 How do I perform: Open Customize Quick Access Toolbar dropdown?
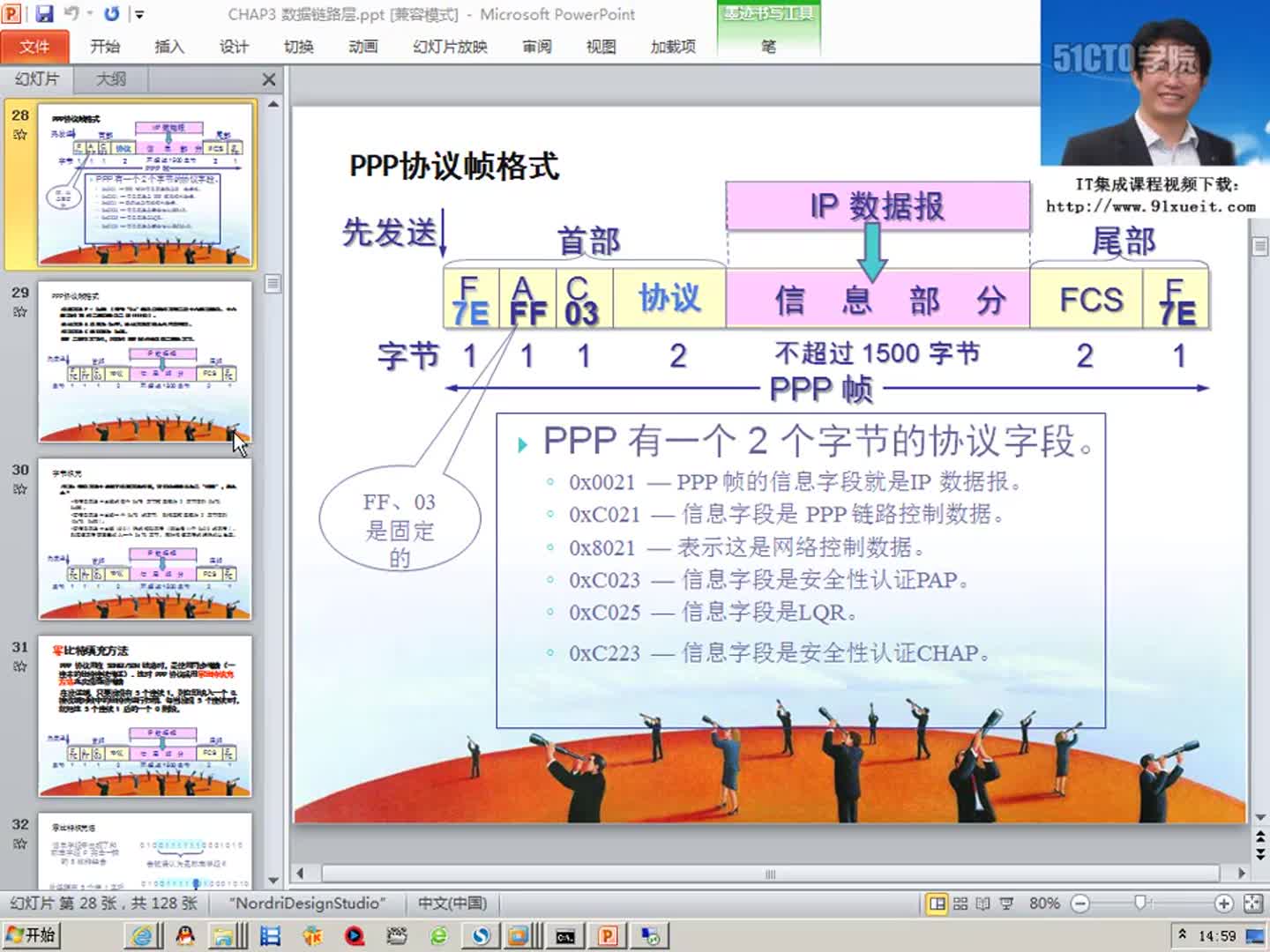point(138,14)
